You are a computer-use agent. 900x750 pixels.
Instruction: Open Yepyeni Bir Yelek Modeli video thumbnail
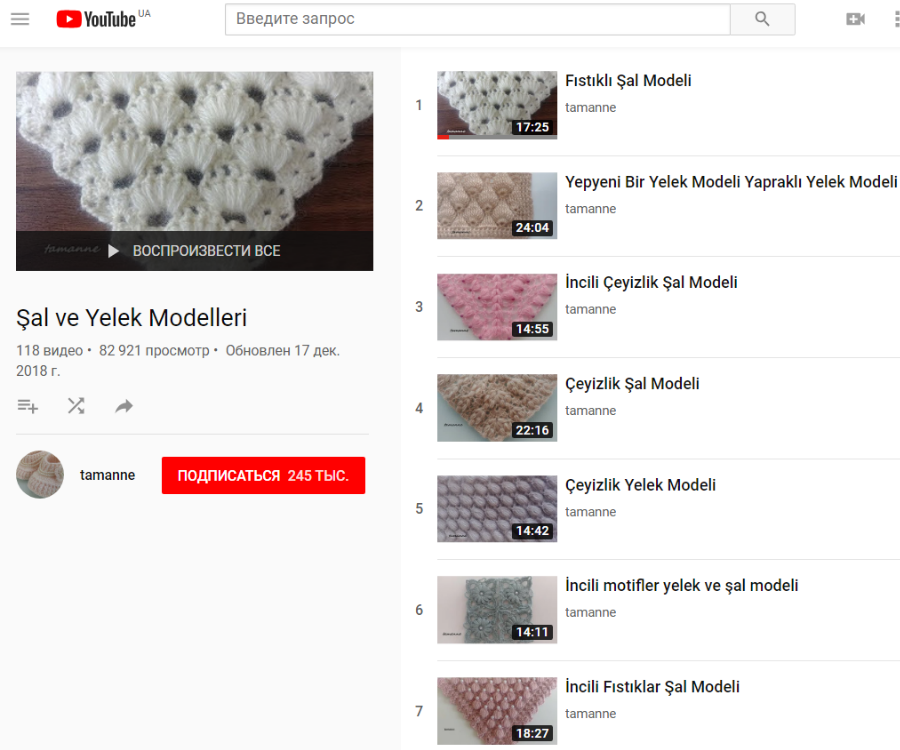[x=497, y=206]
